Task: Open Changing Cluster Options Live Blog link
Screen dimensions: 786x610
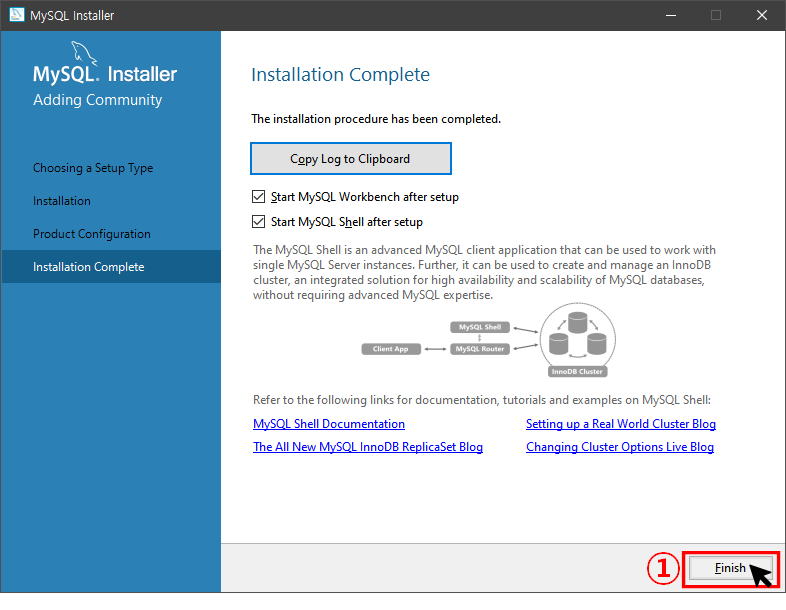Action: (620, 447)
